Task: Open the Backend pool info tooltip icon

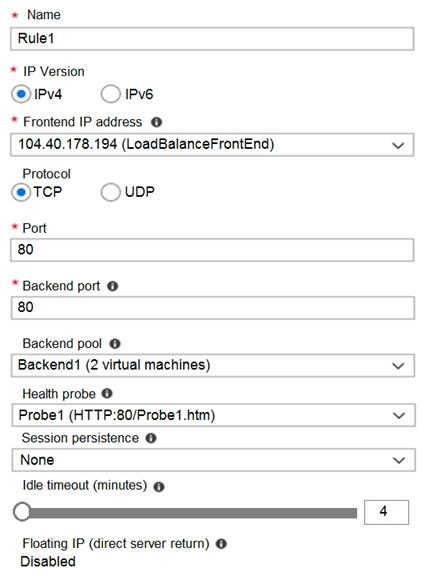Action: (x=115, y=344)
